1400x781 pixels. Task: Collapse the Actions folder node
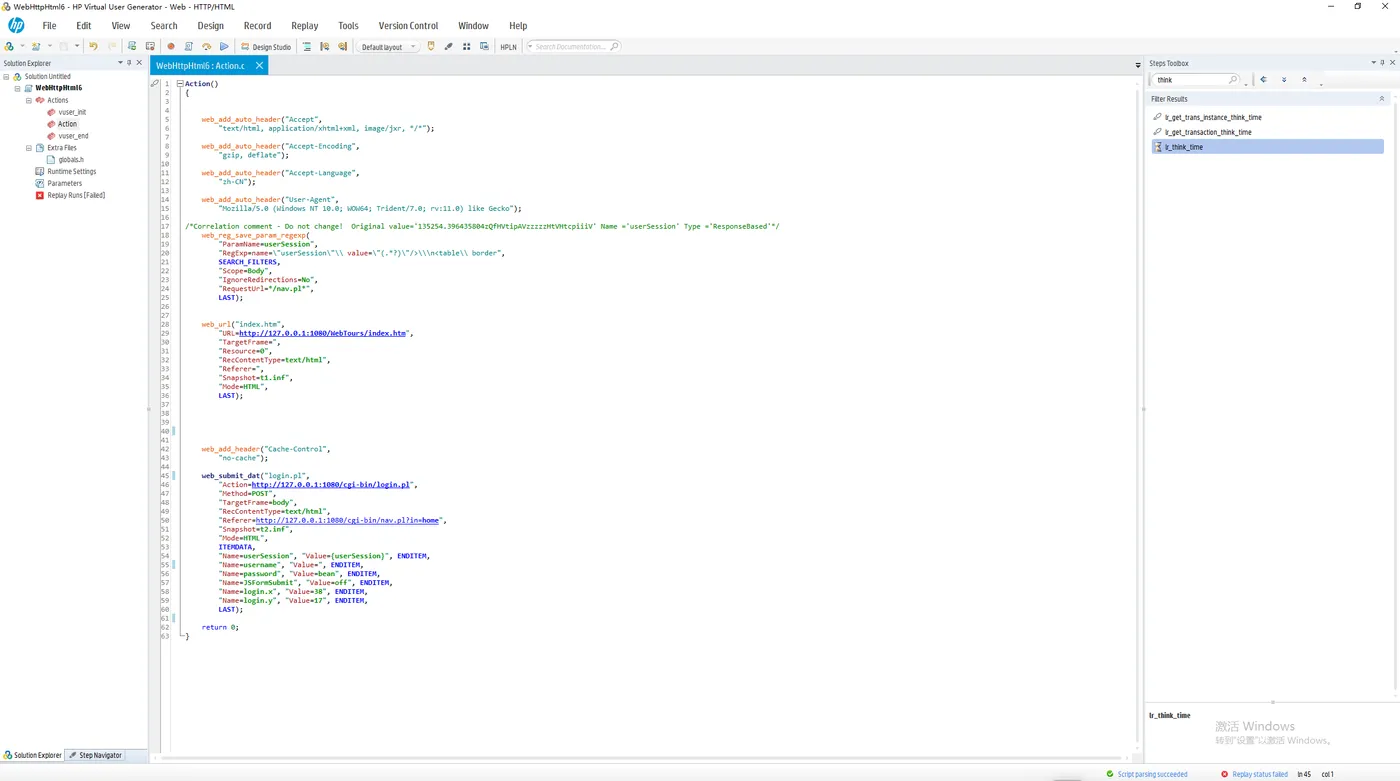tap(29, 100)
